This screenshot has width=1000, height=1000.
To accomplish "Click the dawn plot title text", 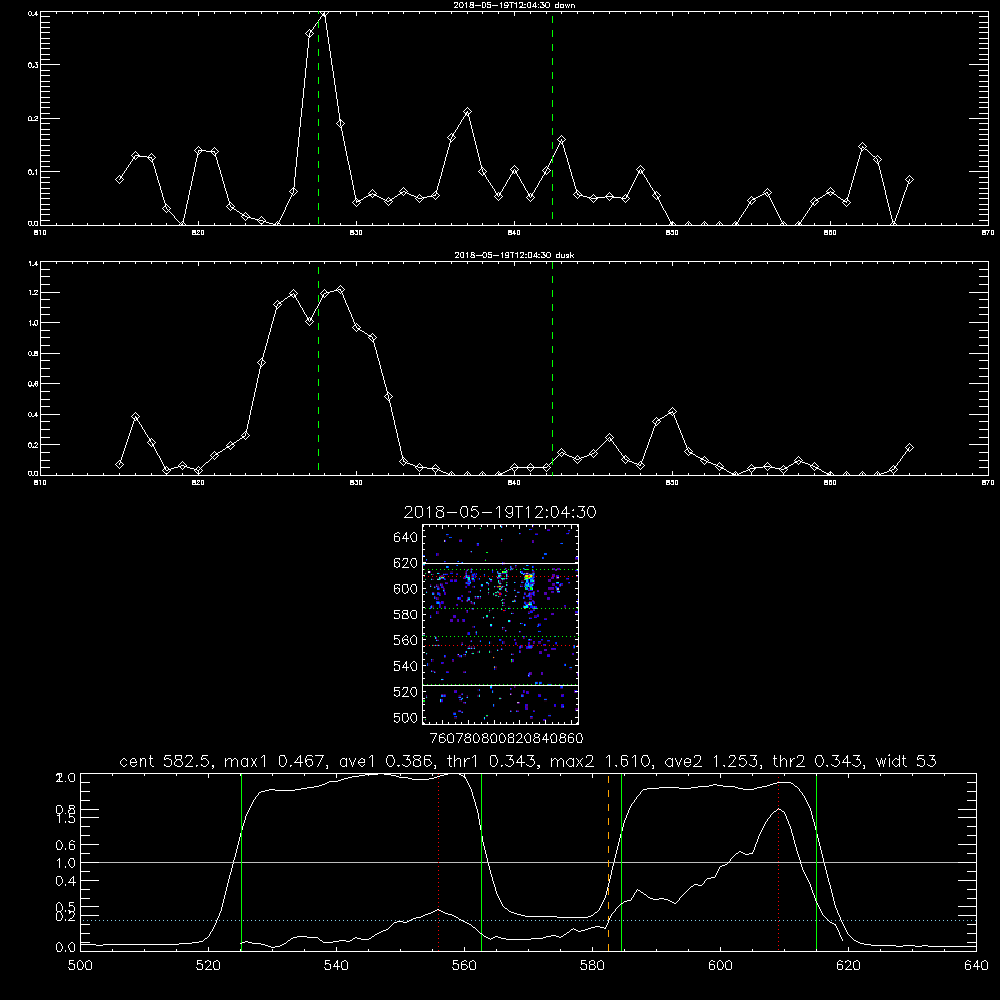I will (514, 5).
